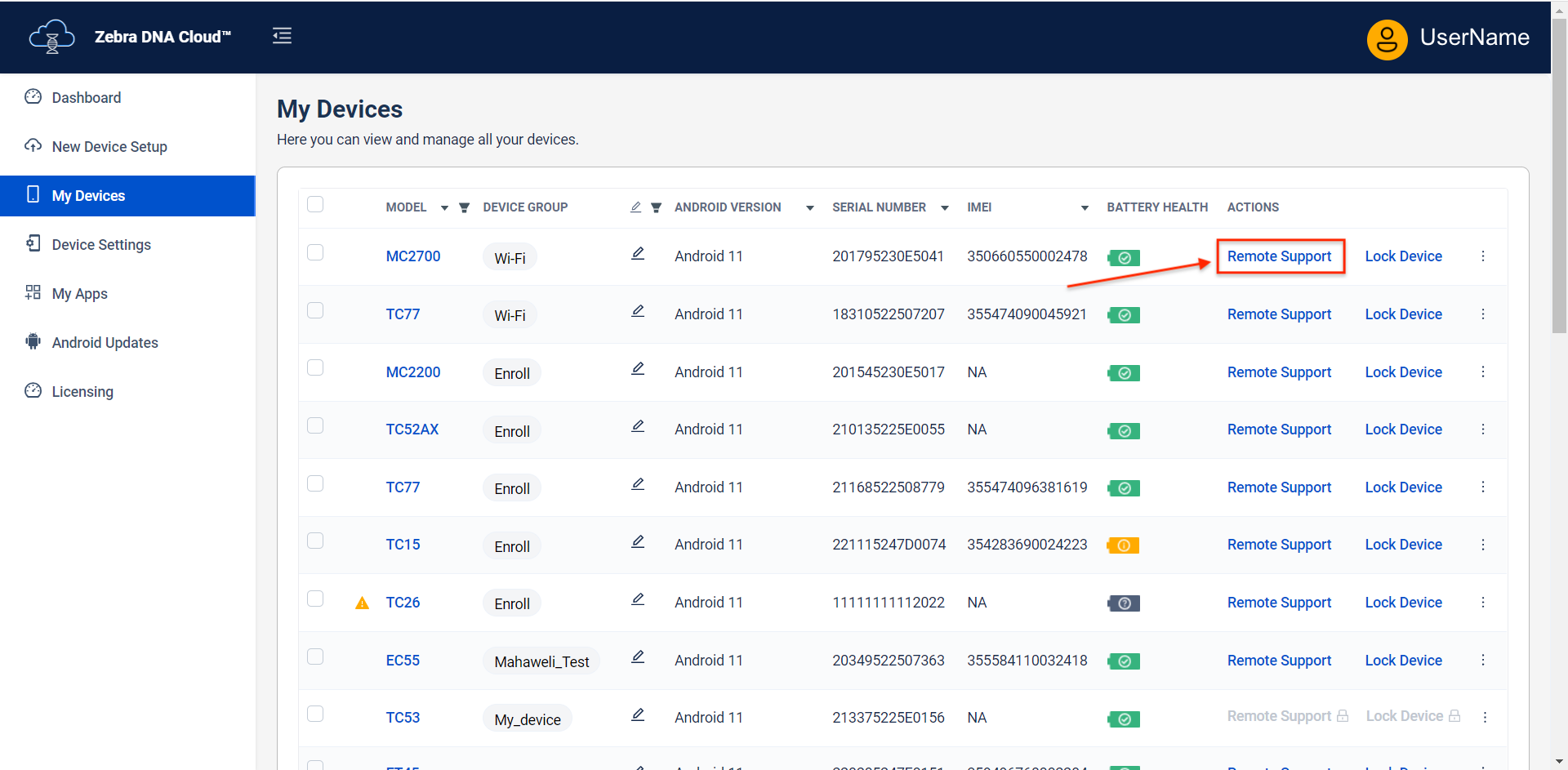Viewport: 1568px width, 770px height.
Task: Click the warning triangle icon beside TC26
Action: 363,603
